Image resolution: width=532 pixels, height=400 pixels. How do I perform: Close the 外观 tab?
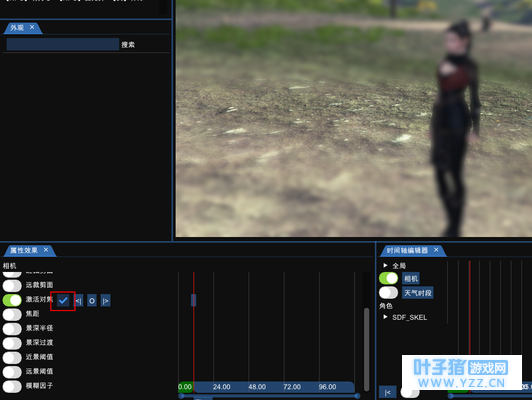(x=32, y=27)
